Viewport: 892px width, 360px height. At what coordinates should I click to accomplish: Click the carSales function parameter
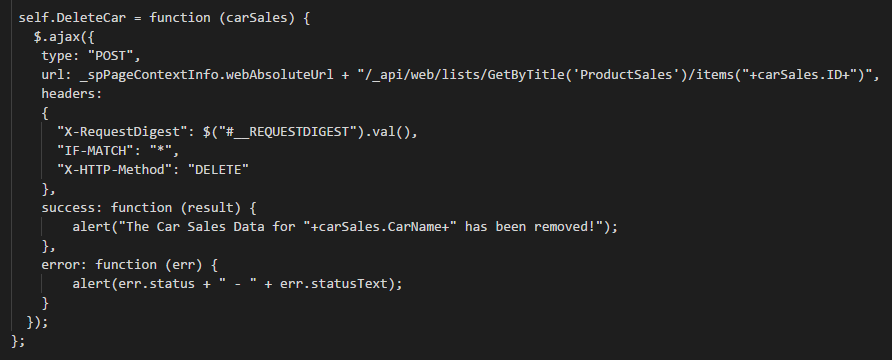click(x=258, y=18)
